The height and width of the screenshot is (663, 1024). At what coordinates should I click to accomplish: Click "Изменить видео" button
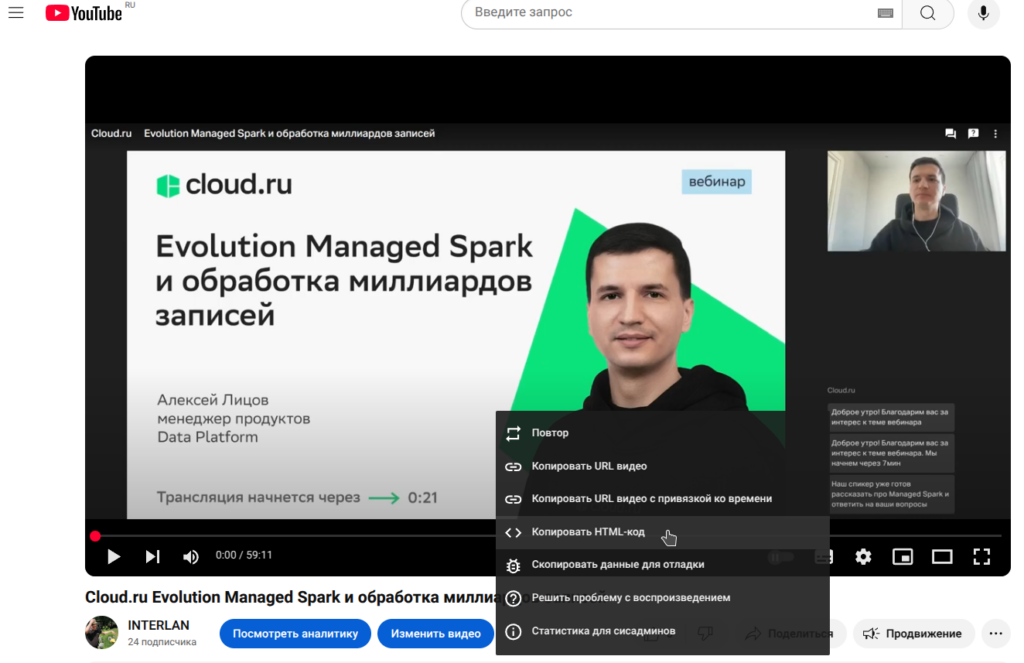(x=435, y=633)
